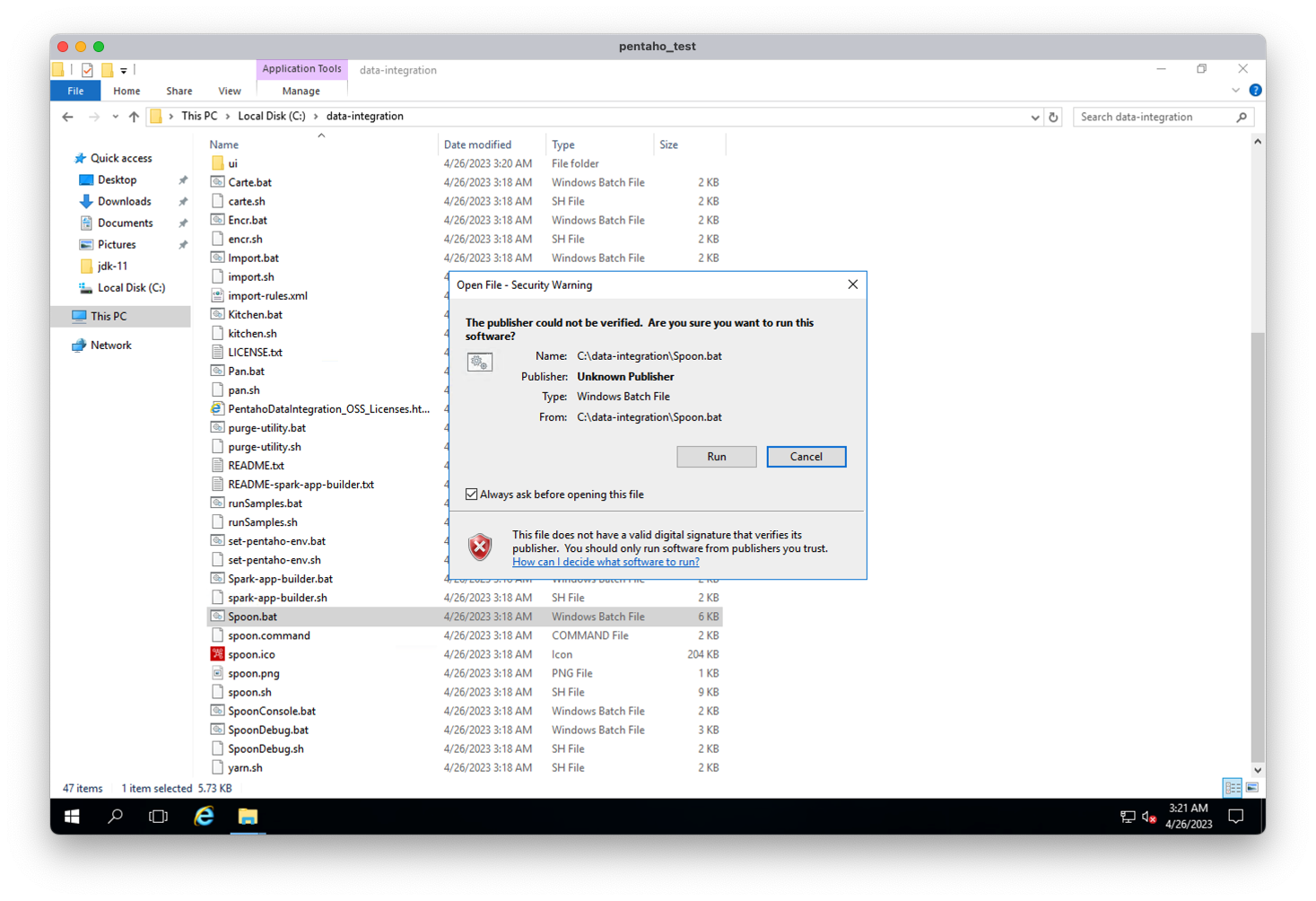Open the Home ribbon tab

(x=126, y=91)
